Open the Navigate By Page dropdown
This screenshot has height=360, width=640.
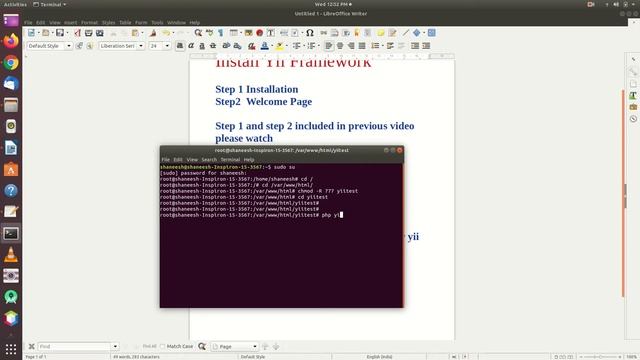coord(235,347)
